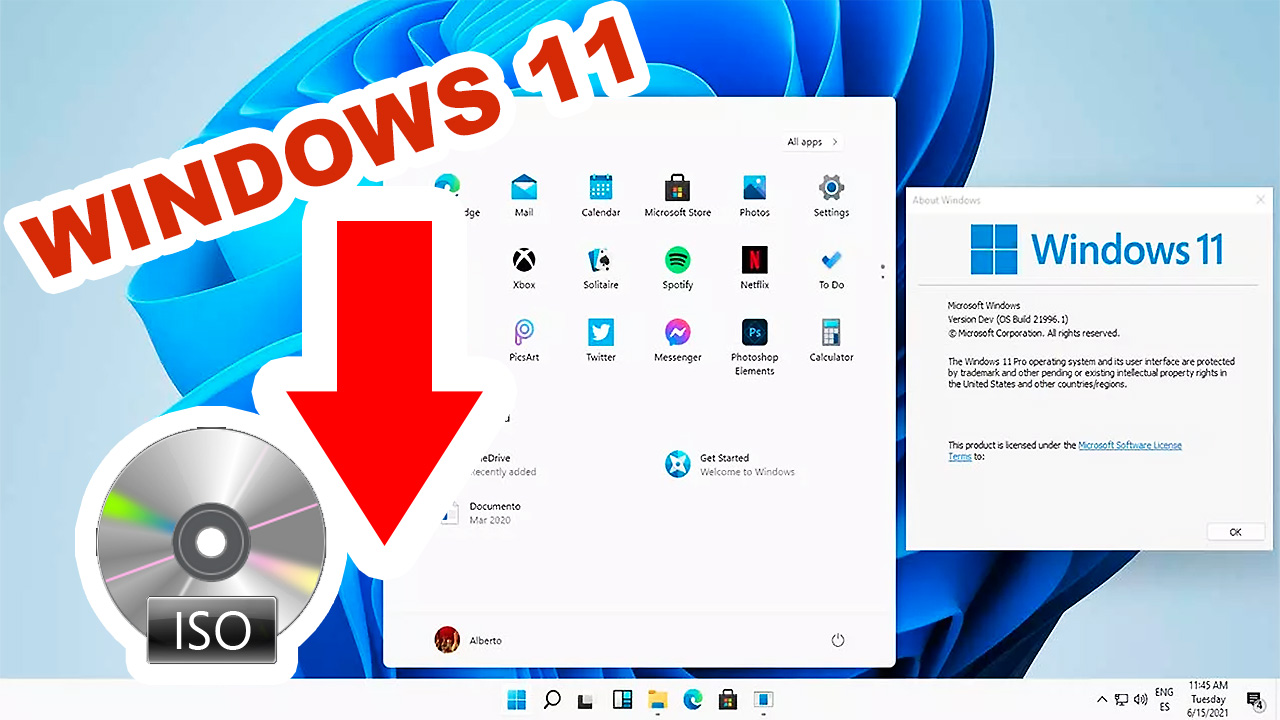Launch the Messenger app
This screenshot has height=720, width=1280.
tap(678, 340)
